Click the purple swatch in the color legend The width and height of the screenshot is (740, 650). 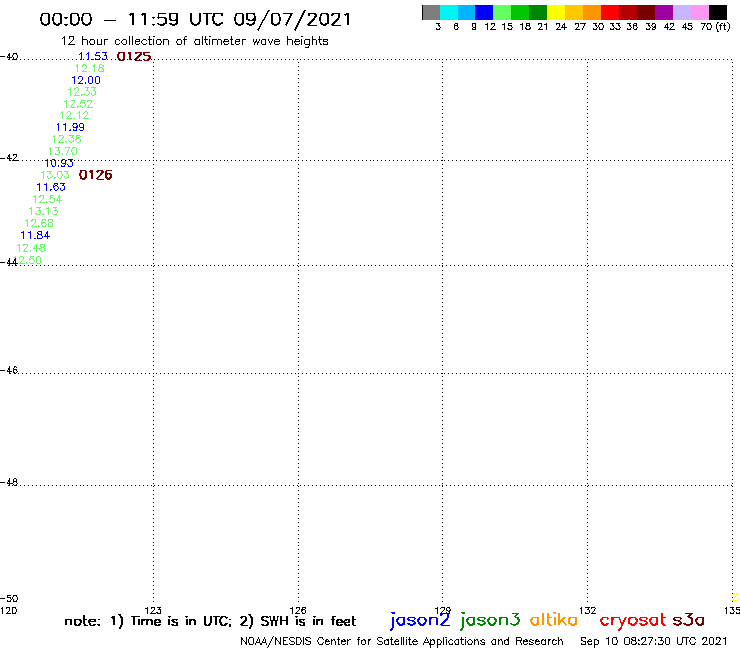[x=664, y=12]
